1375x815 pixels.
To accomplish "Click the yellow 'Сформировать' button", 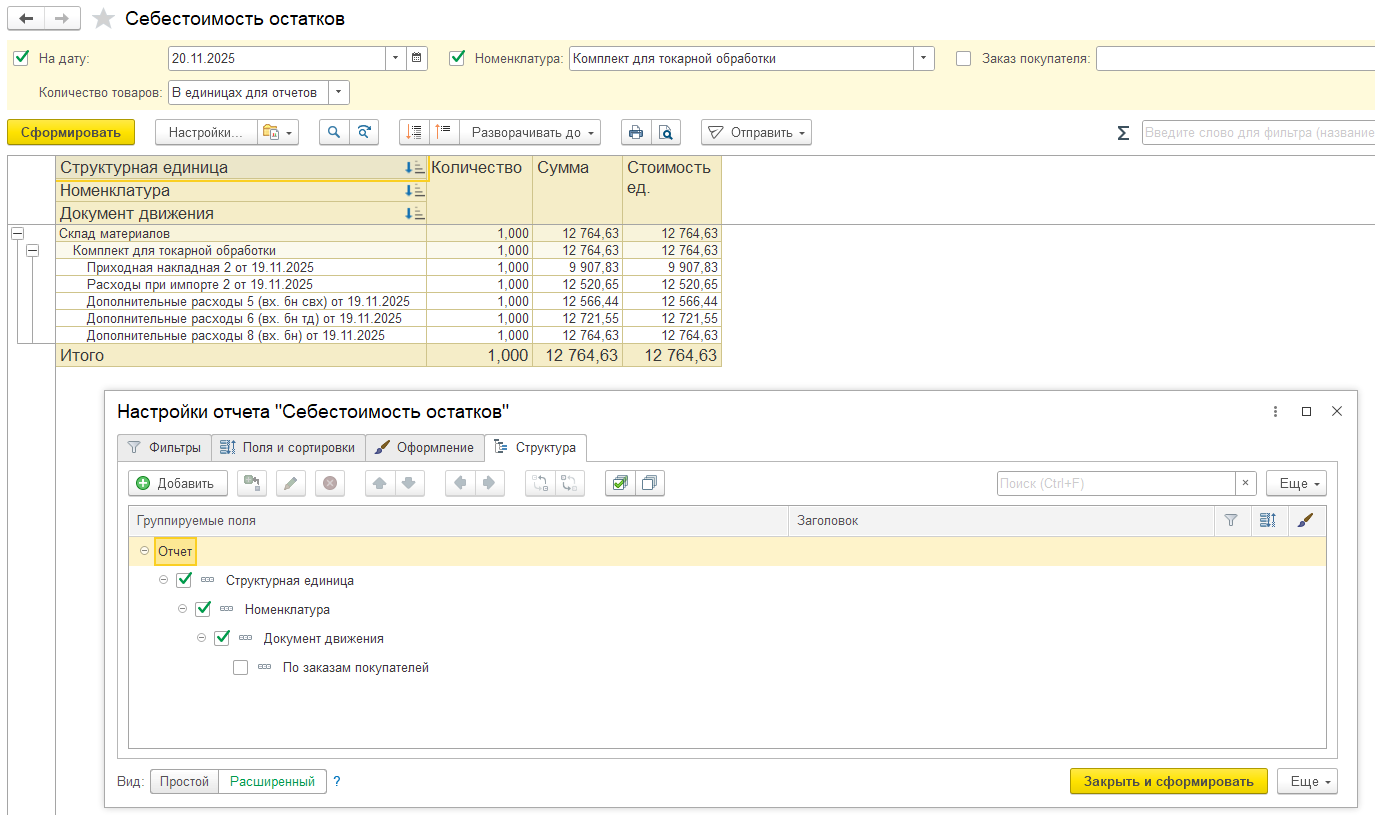I will (70, 132).
